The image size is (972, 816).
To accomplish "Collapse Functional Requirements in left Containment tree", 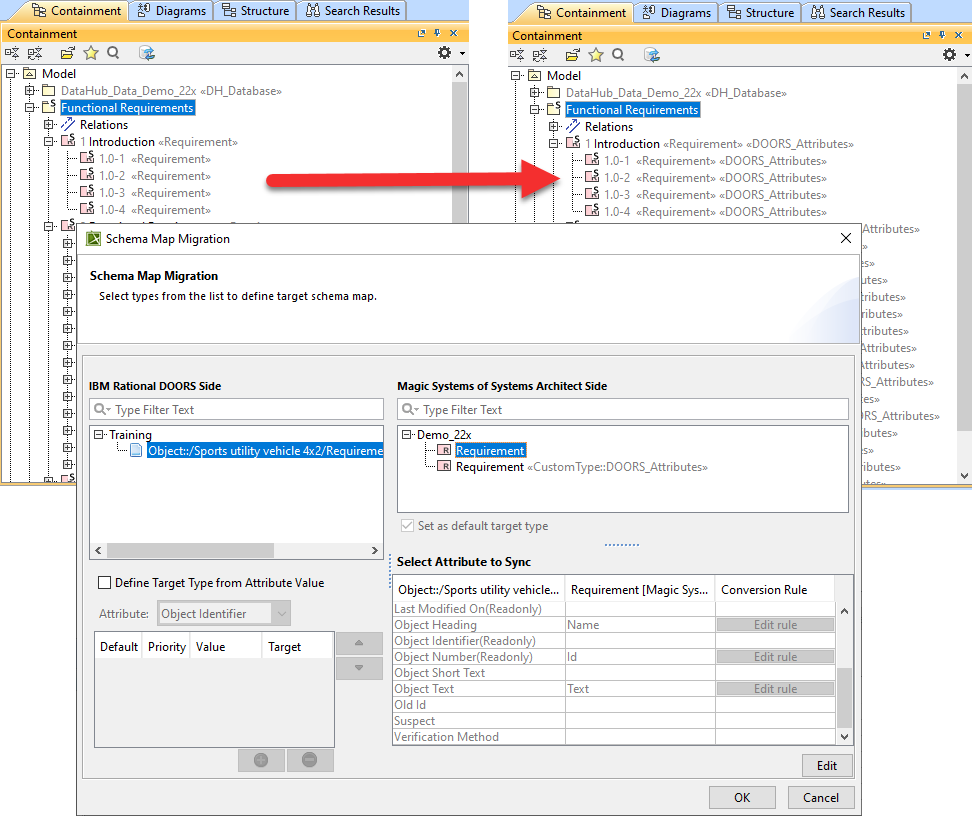I will pos(29,107).
